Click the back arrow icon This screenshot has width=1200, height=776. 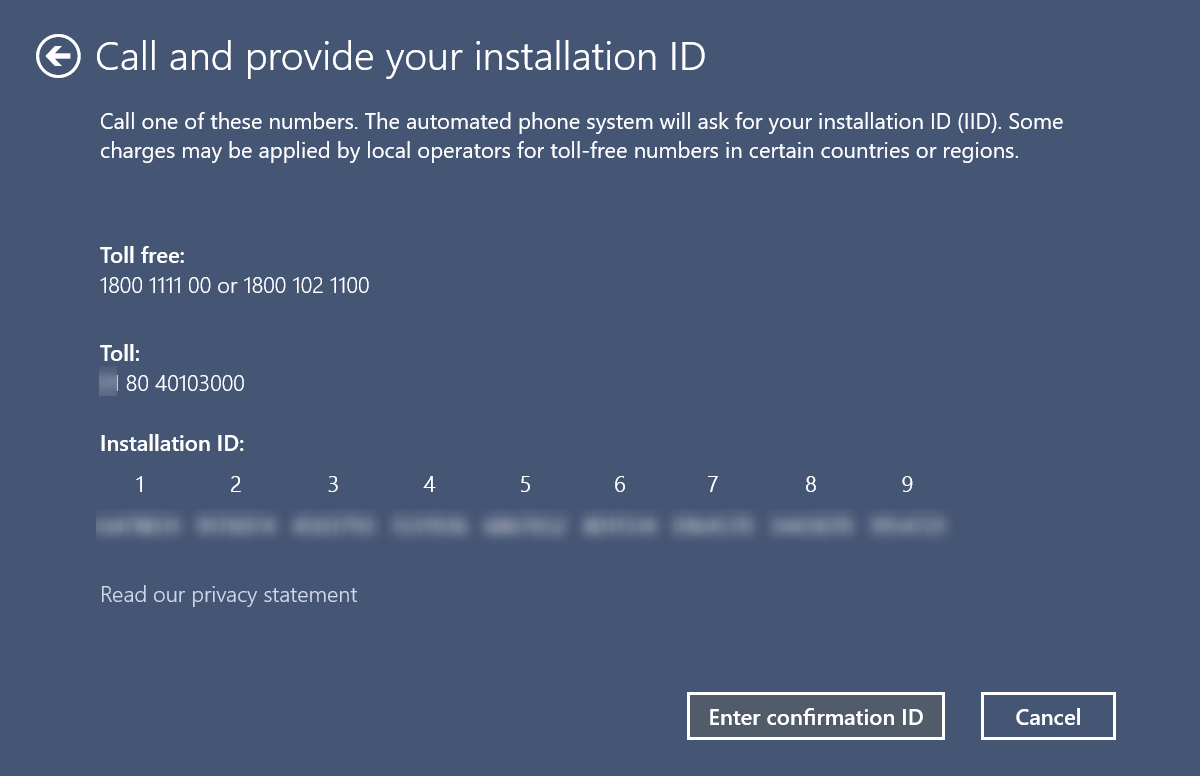click(x=58, y=57)
